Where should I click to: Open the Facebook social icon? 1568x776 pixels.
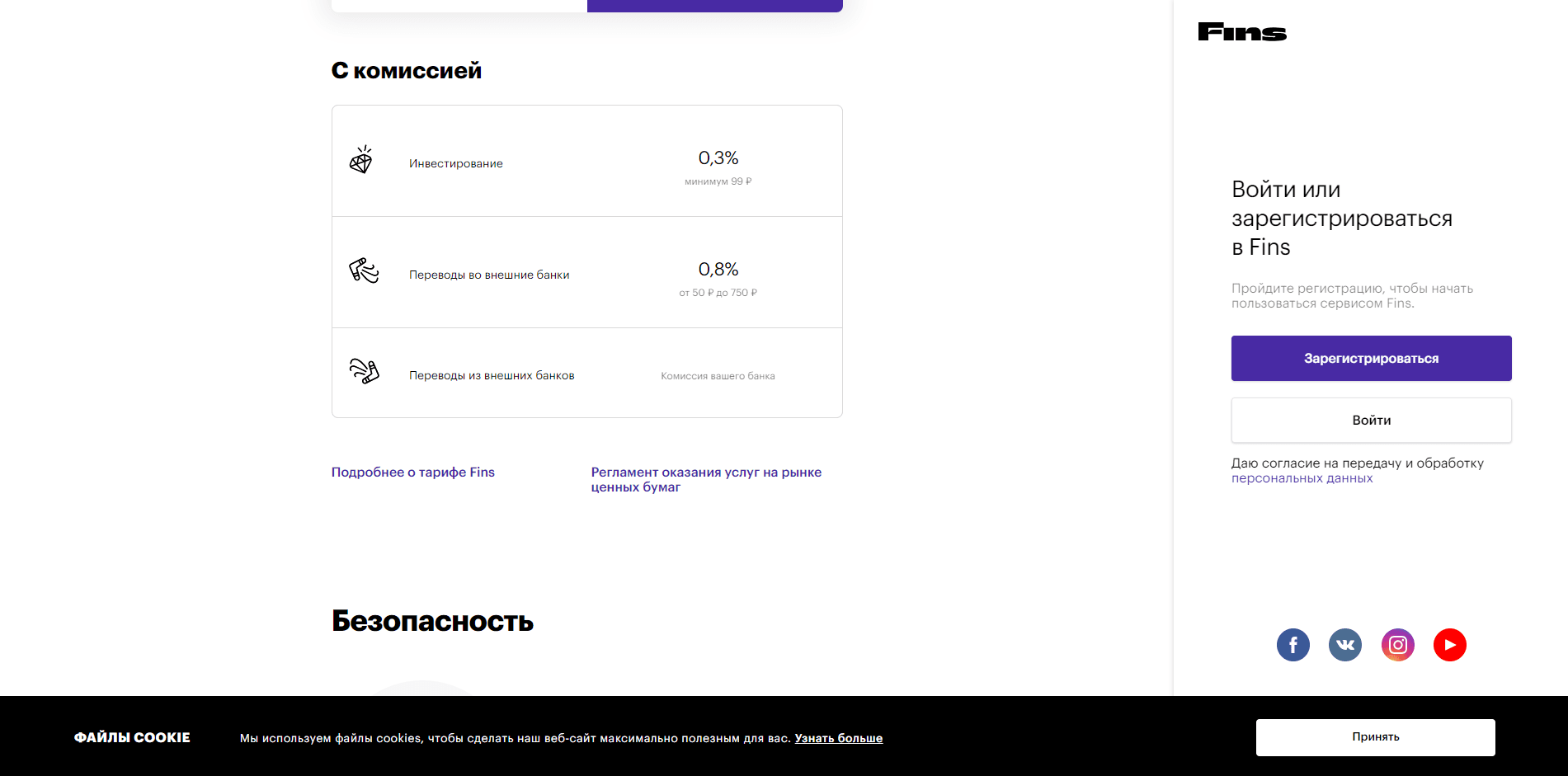pyautogui.click(x=1293, y=645)
